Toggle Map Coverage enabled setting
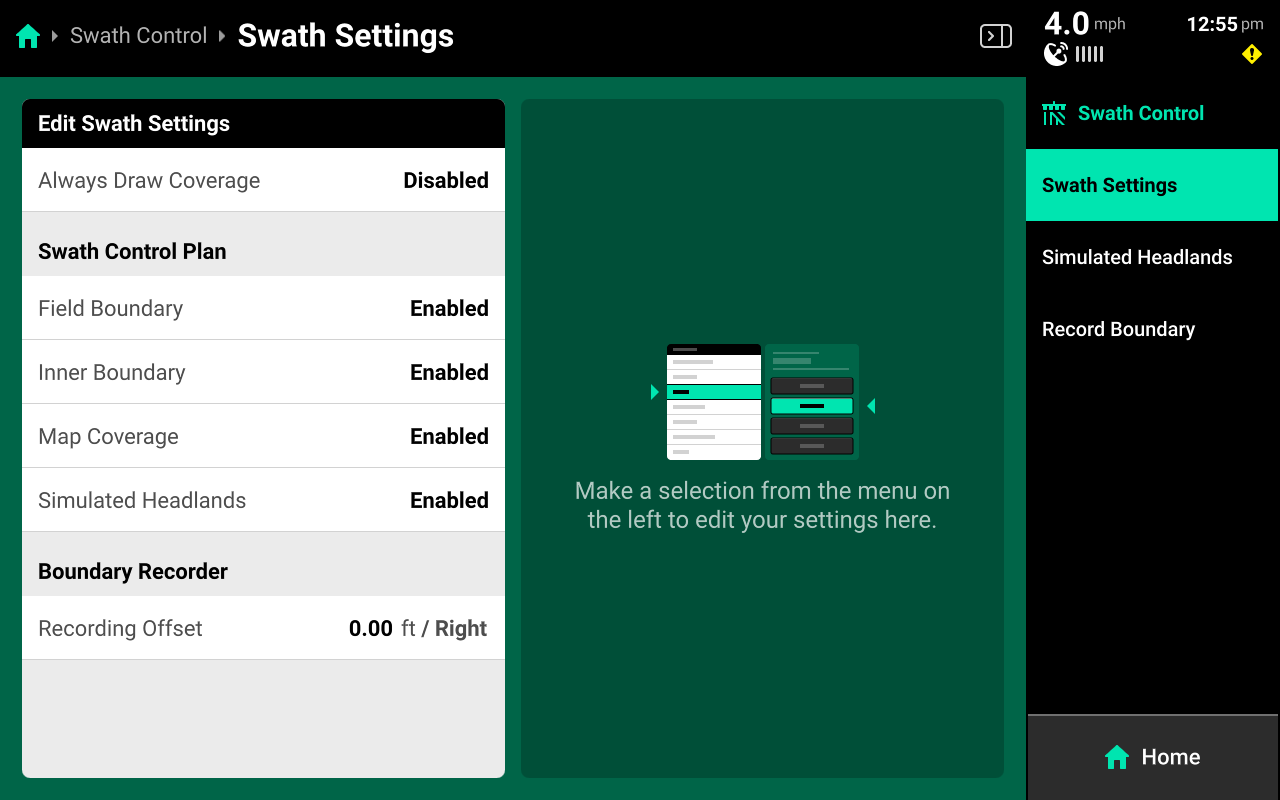This screenshot has width=1280, height=800. [263, 436]
